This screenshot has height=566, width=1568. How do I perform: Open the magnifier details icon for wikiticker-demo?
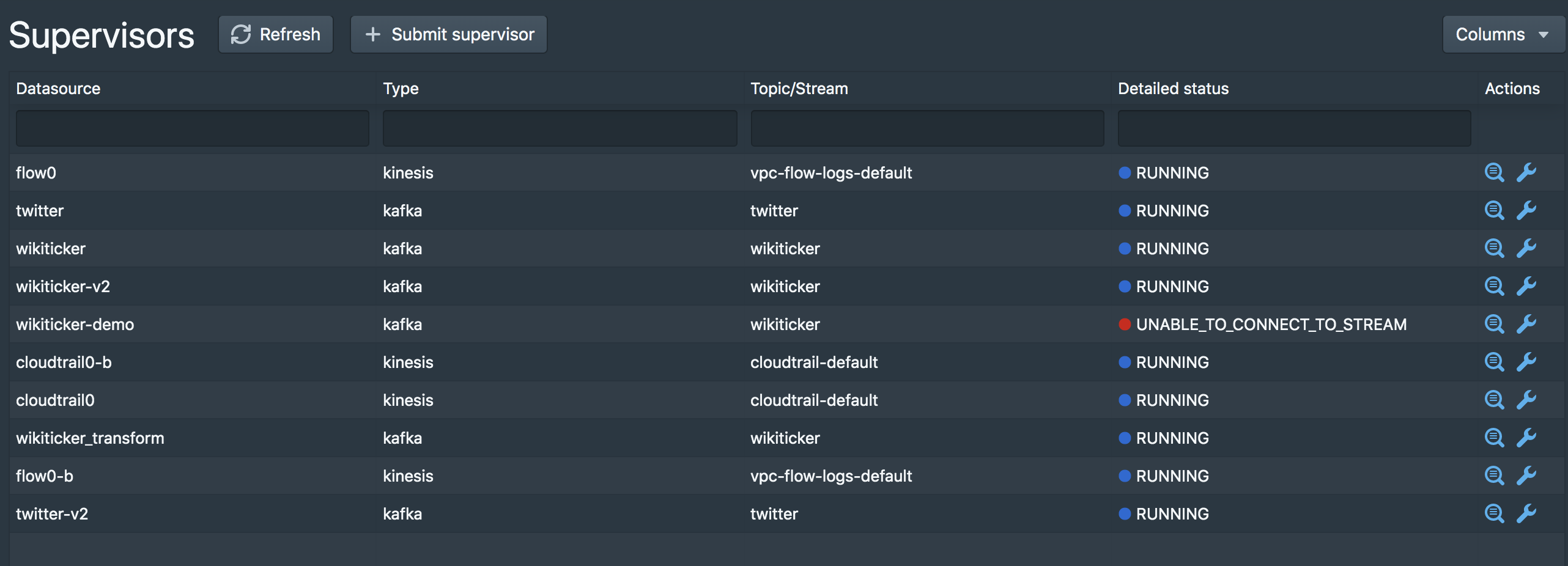(x=1494, y=325)
